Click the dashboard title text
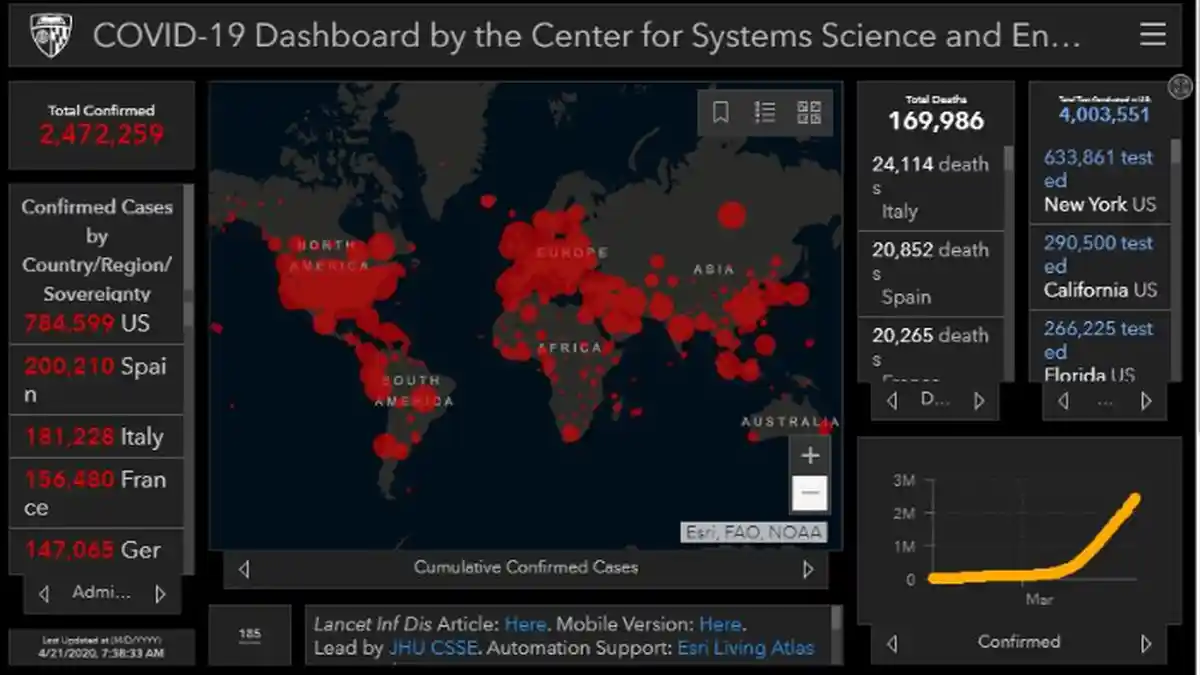 [587, 35]
